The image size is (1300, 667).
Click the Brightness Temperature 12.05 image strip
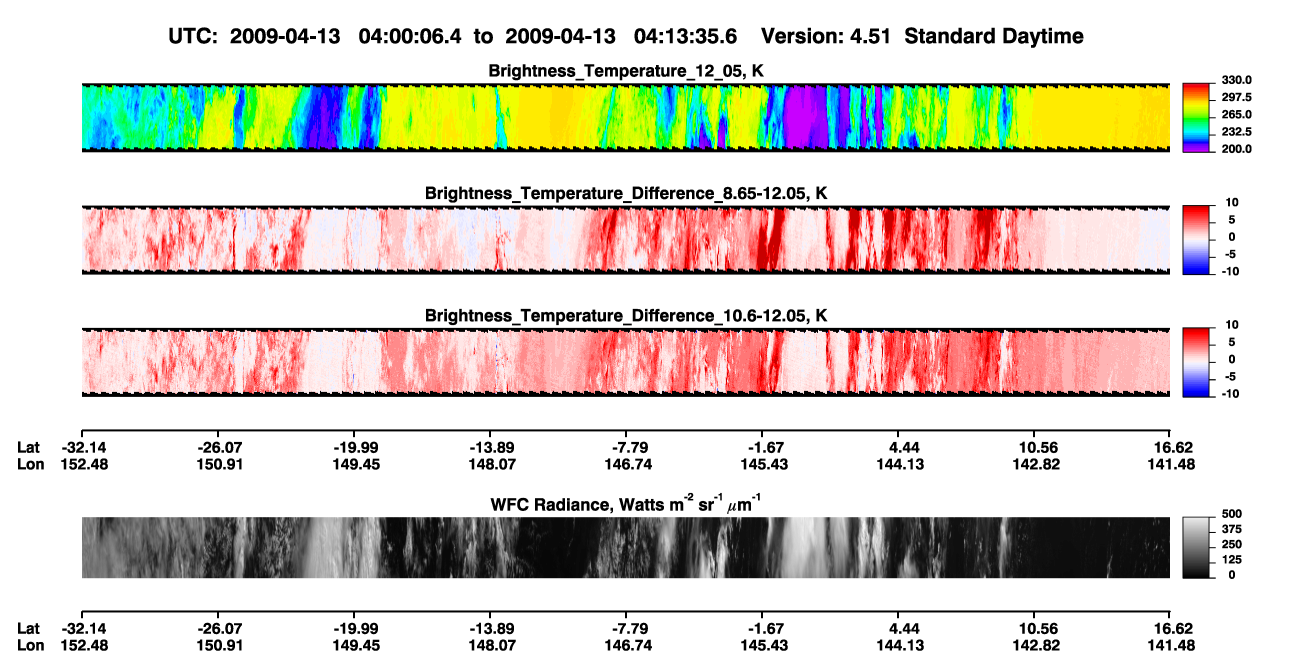[x=625, y=117]
